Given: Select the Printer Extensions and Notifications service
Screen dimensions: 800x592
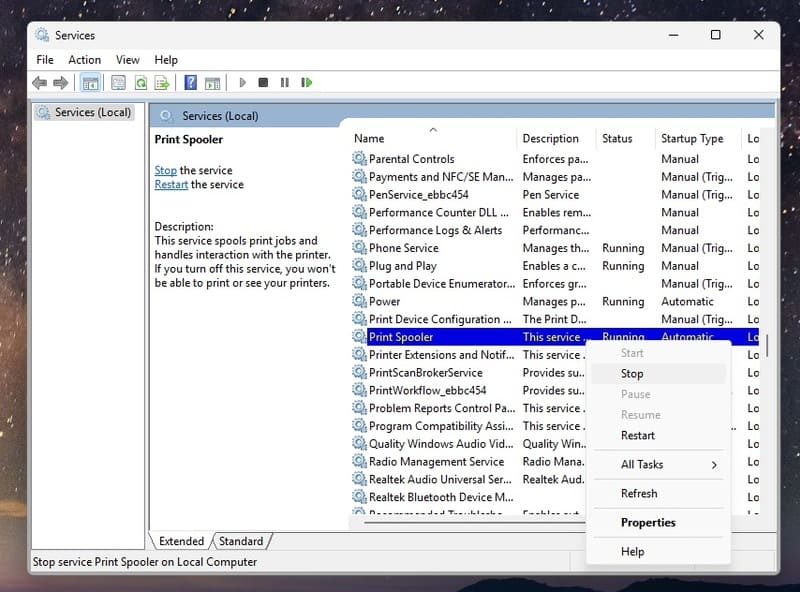Looking at the screenshot, I should (x=441, y=355).
